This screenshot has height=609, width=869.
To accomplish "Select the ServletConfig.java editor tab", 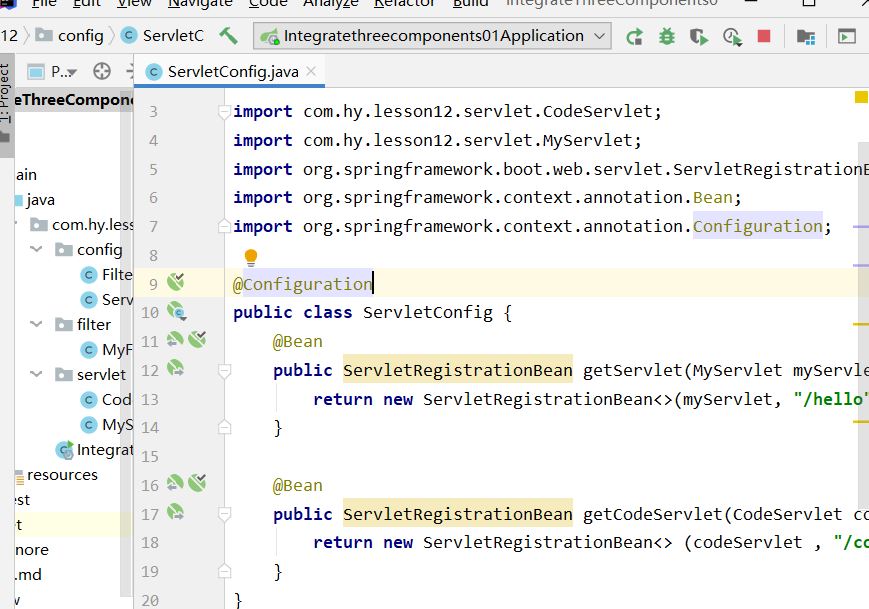I will click(228, 71).
